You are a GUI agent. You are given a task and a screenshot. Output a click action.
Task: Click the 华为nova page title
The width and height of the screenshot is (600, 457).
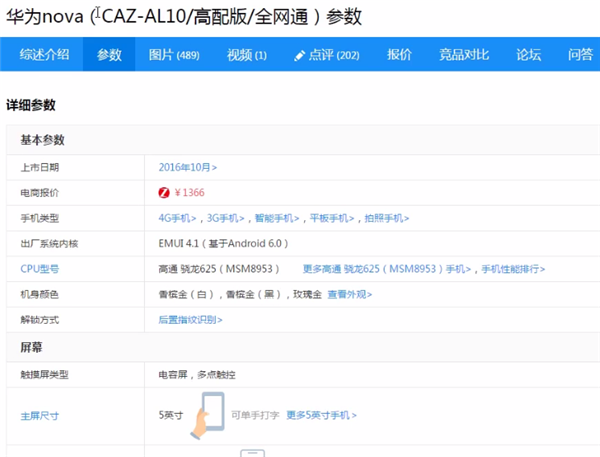184,16
